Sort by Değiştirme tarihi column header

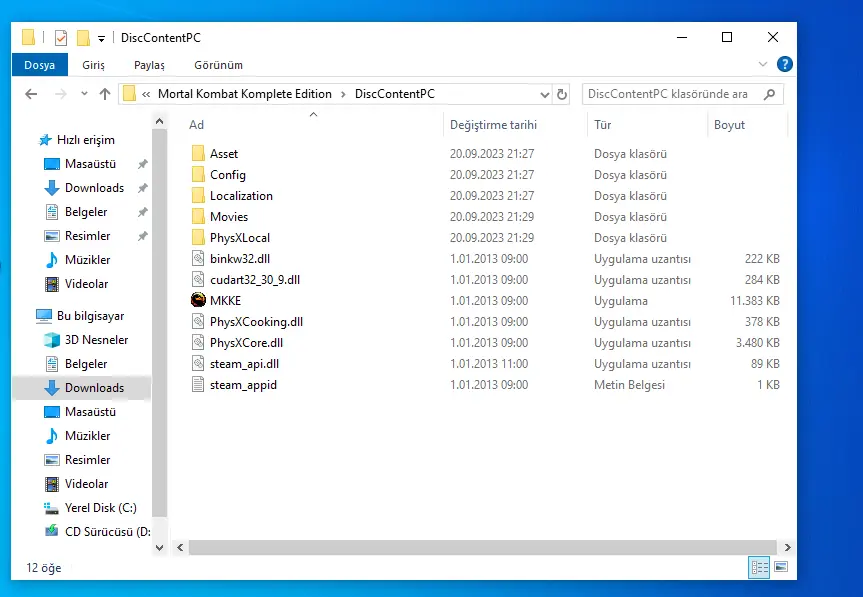pos(494,125)
